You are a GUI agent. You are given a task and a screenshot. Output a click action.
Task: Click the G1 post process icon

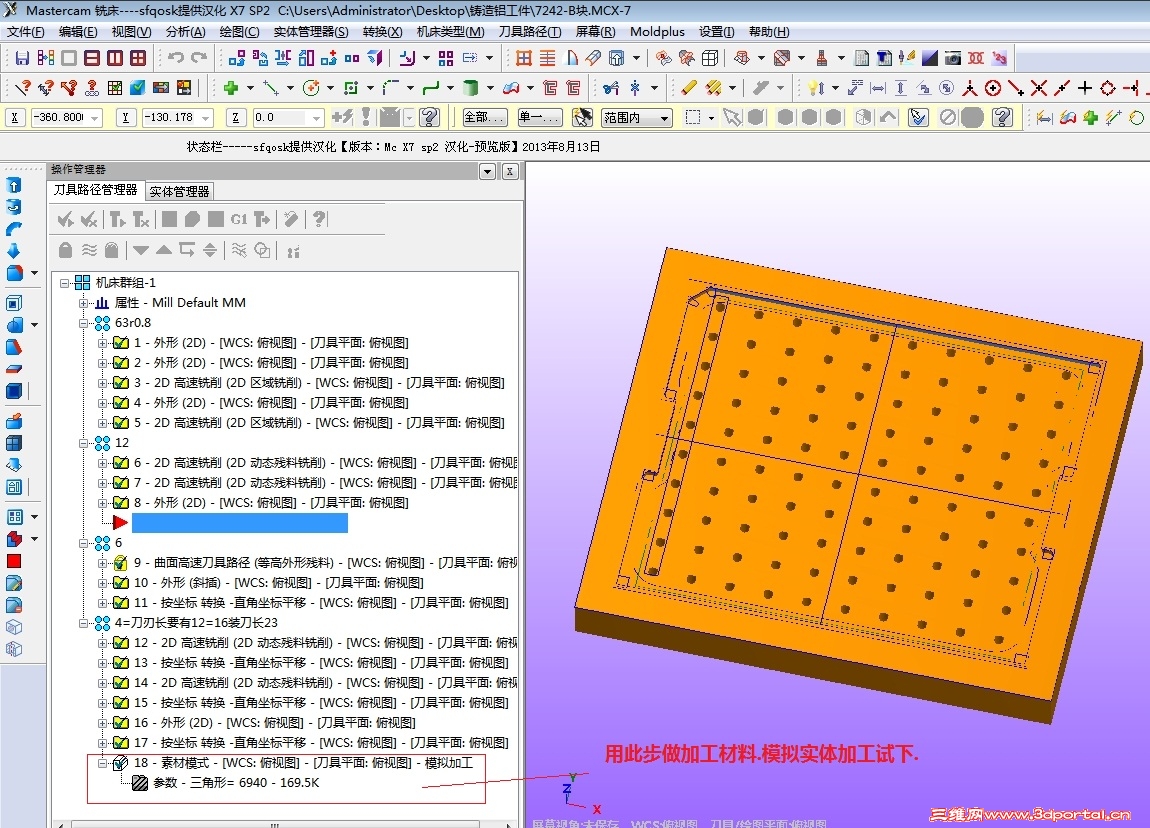(239, 219)
